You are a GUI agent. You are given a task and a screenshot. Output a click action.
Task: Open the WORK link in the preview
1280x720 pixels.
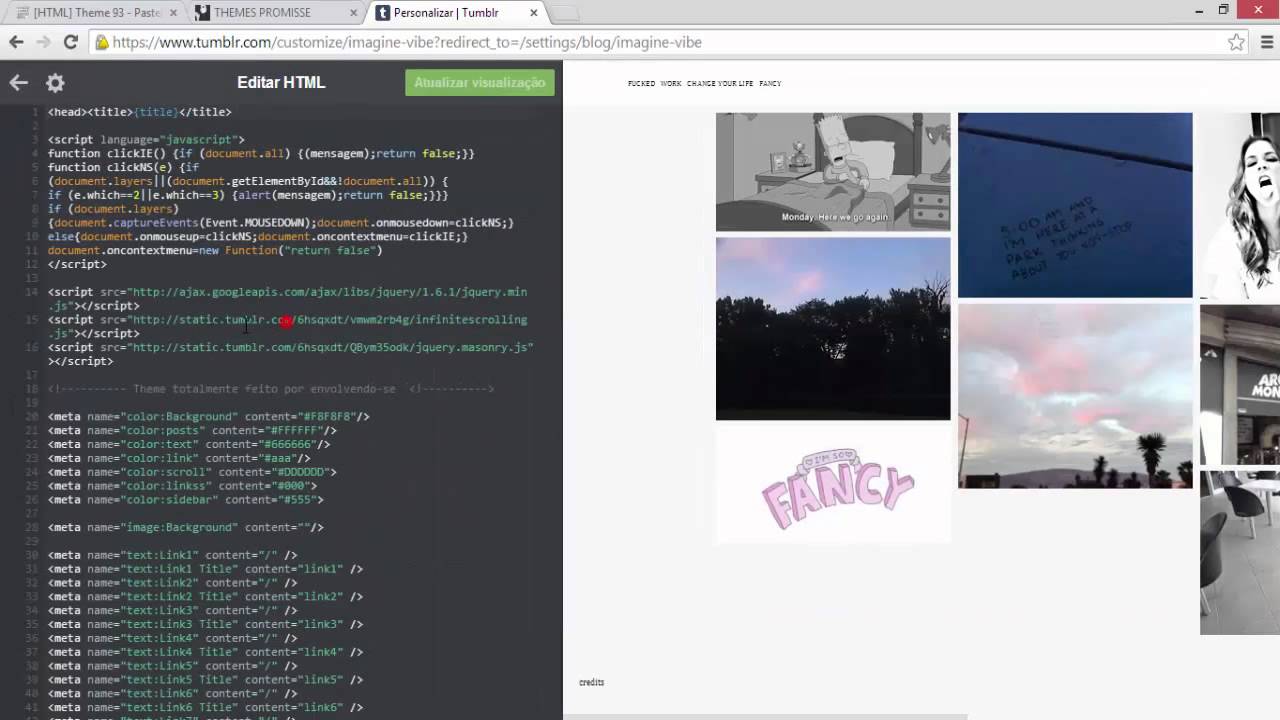671,84
